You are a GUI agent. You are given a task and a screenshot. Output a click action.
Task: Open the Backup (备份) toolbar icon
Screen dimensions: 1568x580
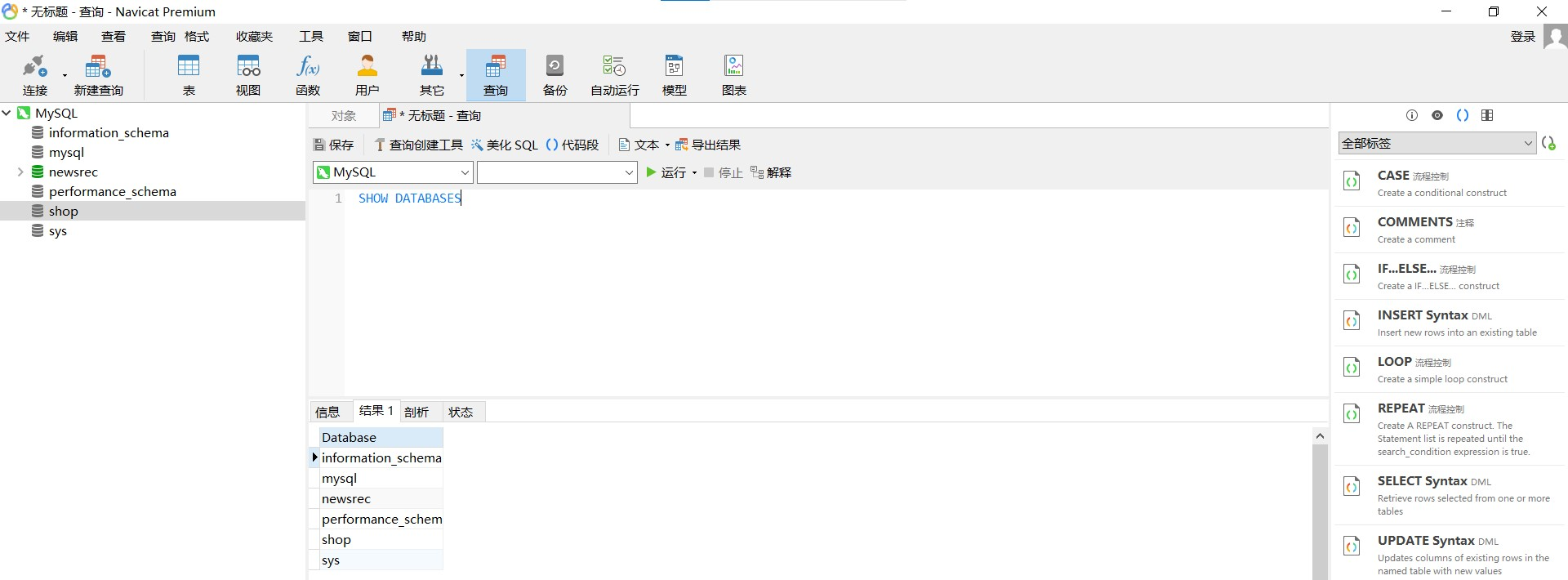[555, 74]
